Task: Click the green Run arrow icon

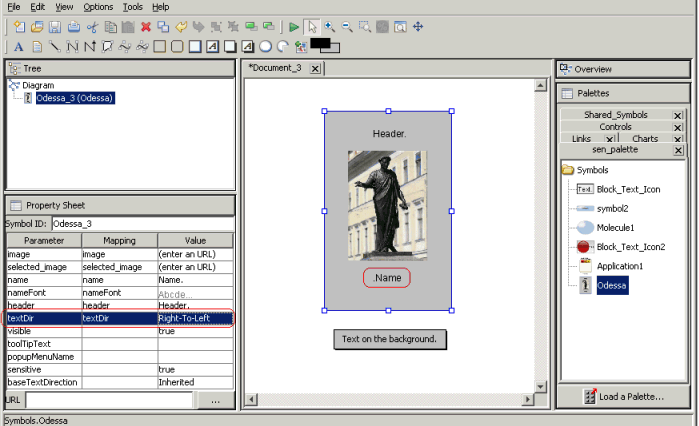Action: 293,27
